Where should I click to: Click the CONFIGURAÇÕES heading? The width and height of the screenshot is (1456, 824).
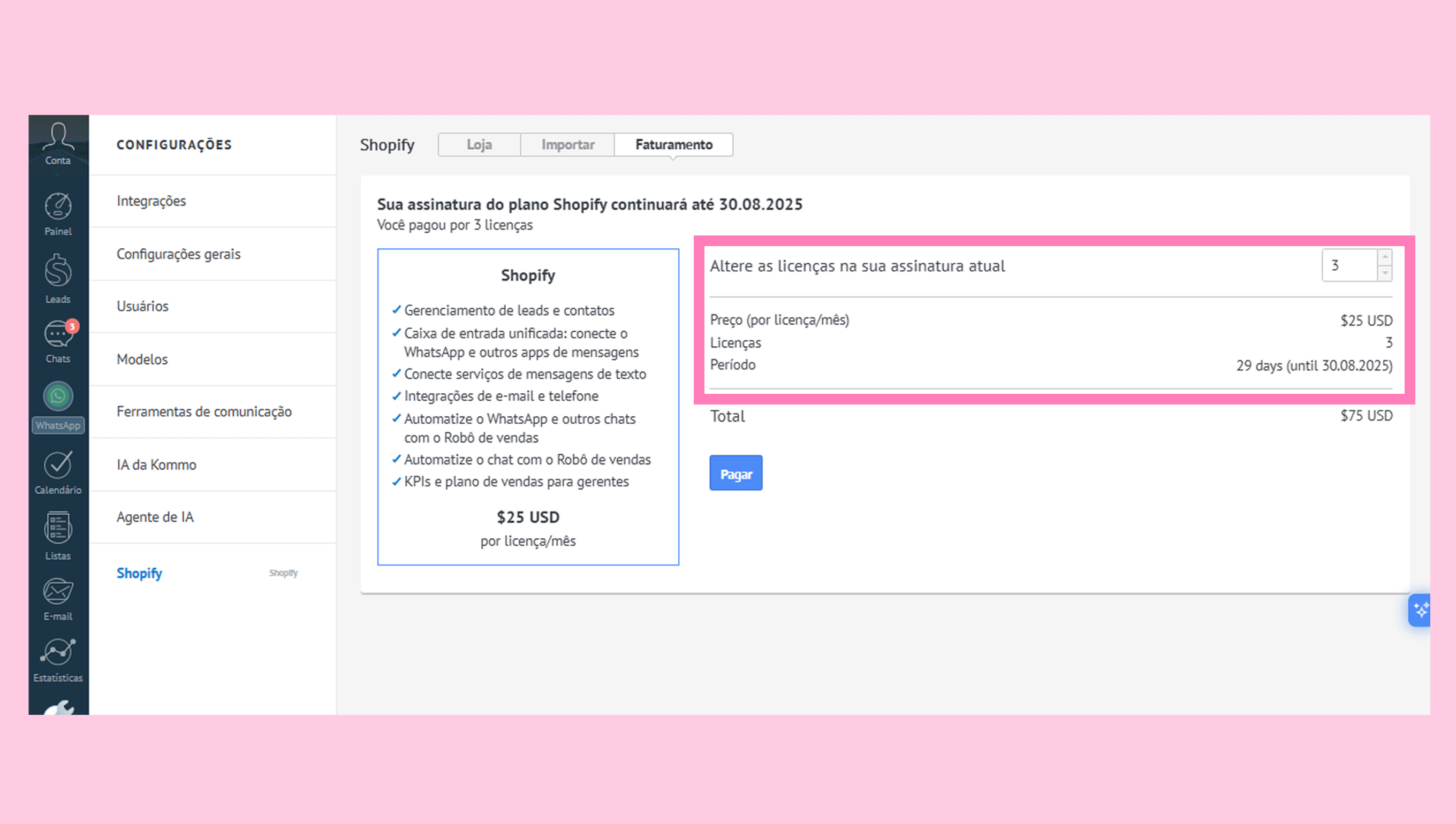click(174, 145)
